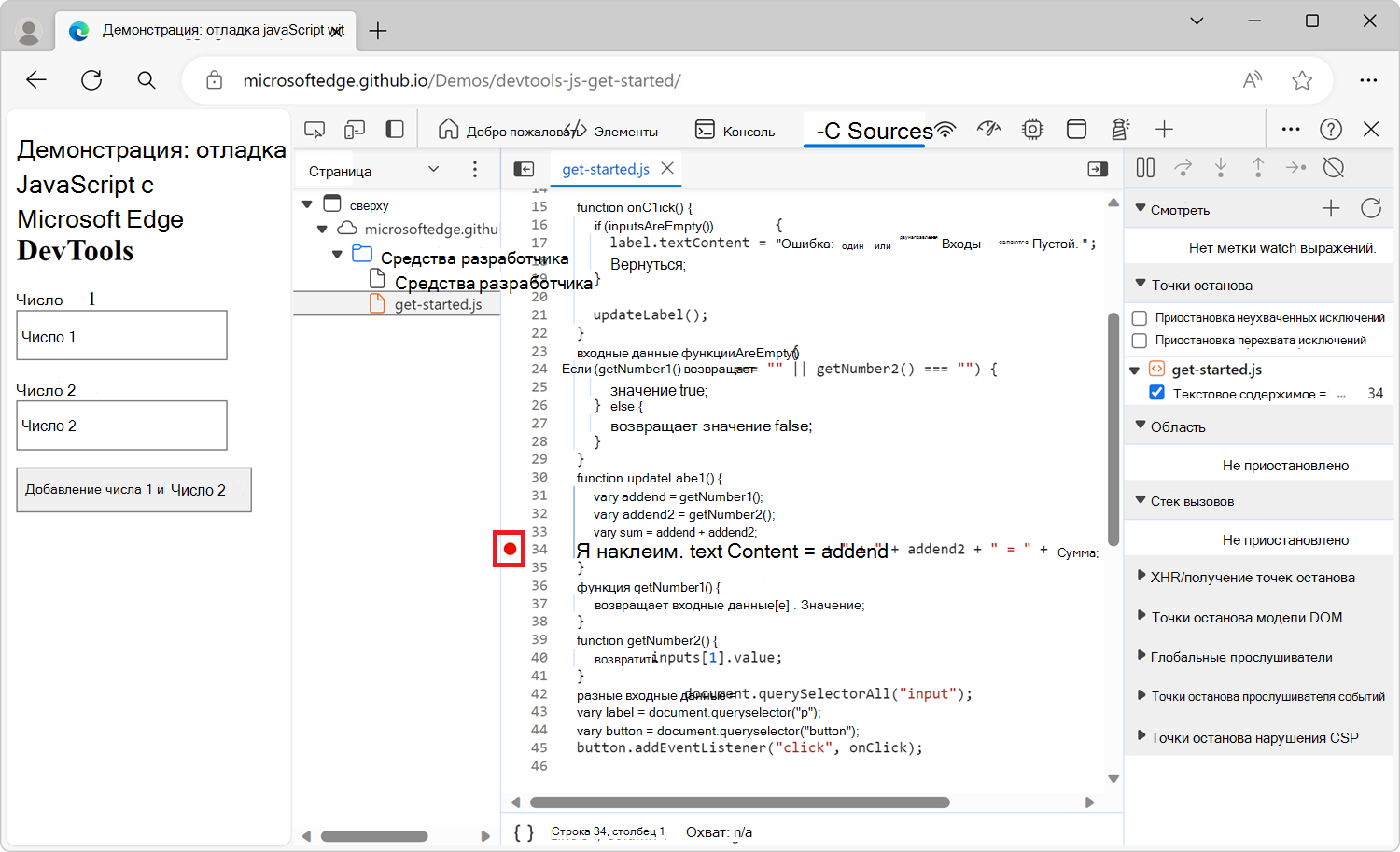Open a new browser tab

(x=378, y=31)
